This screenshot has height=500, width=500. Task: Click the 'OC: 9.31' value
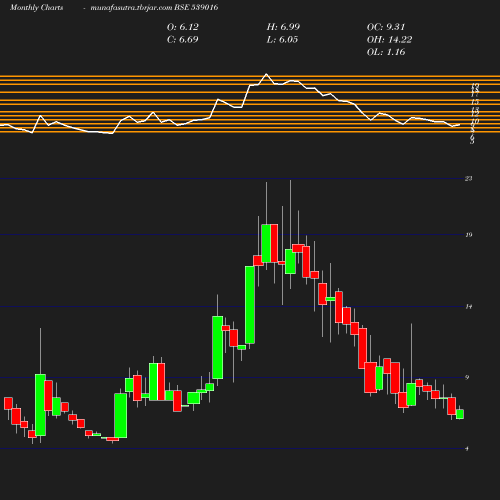pos(386,27)
